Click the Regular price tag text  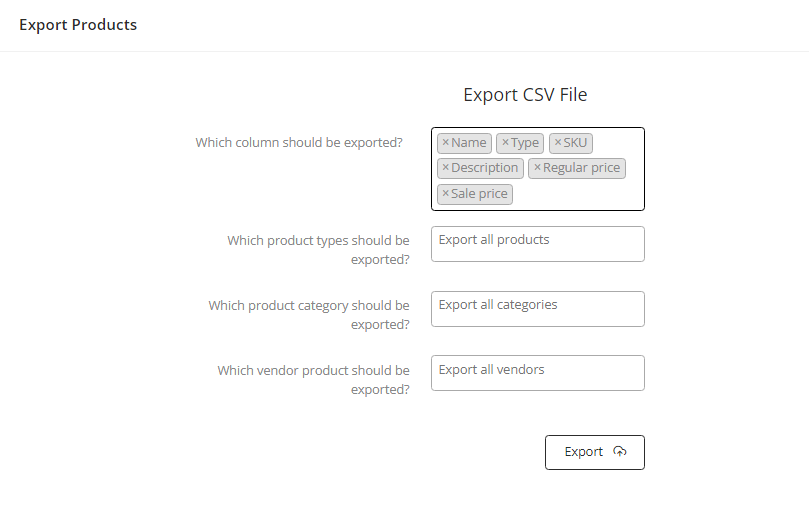coord(582,168)
